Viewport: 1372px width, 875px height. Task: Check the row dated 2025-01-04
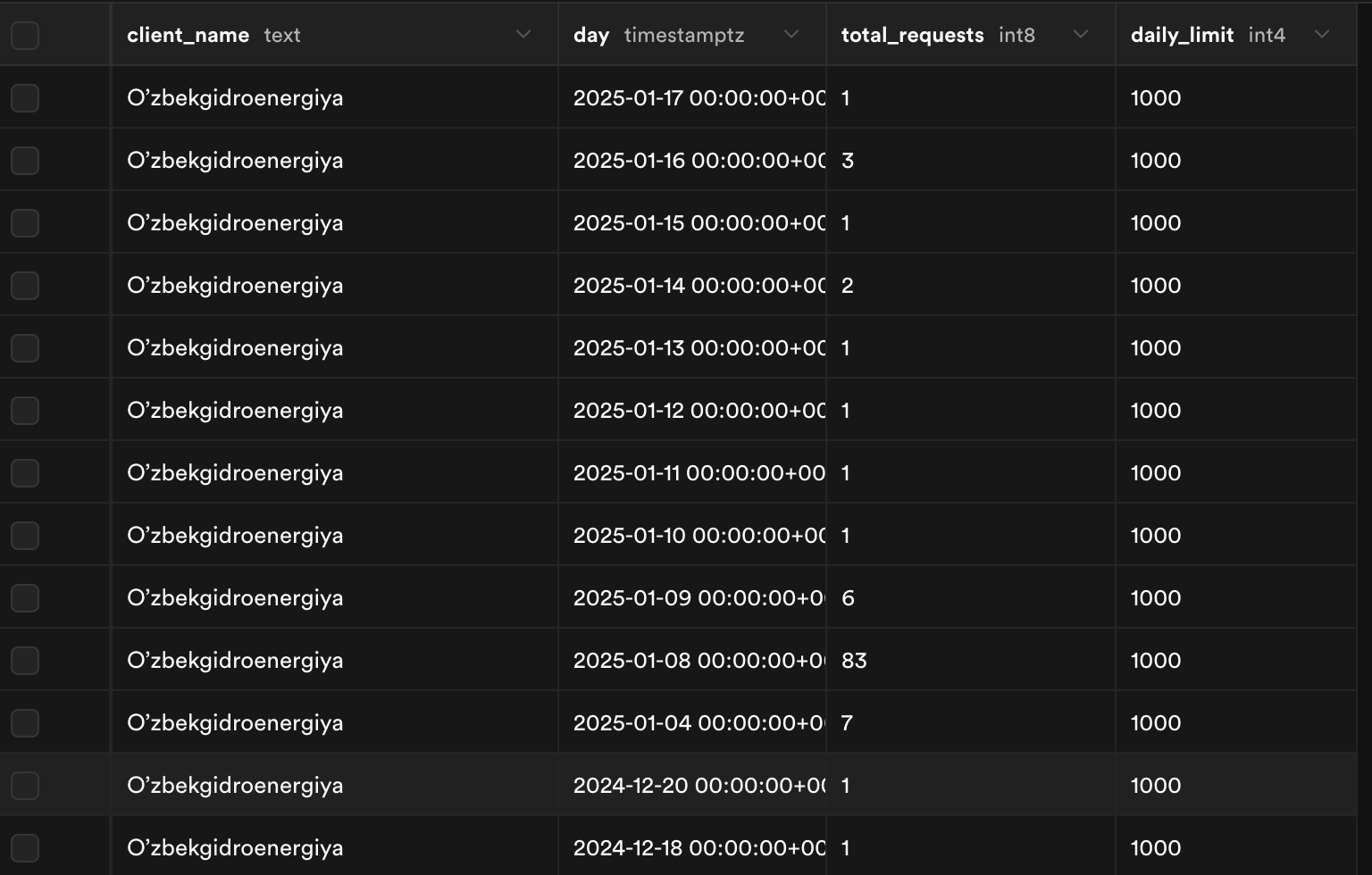24,723
